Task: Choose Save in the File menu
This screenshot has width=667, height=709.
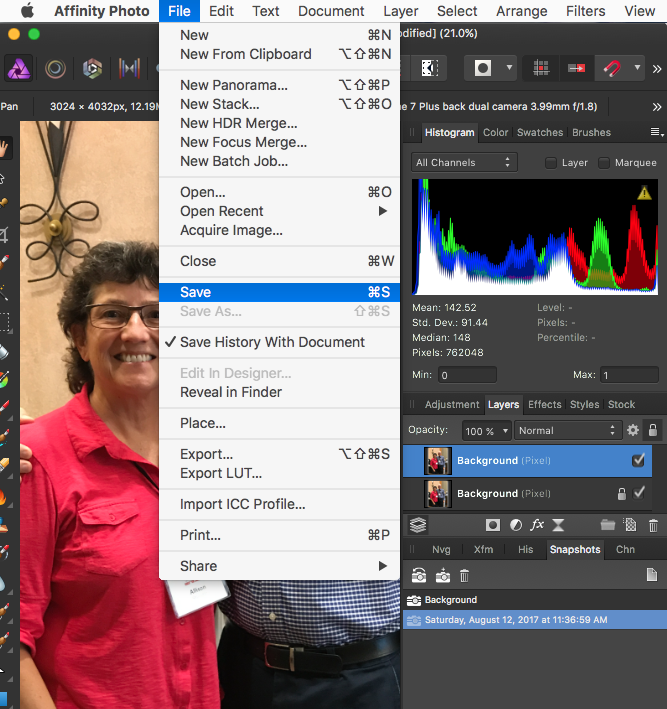Action: click(279, 292)
